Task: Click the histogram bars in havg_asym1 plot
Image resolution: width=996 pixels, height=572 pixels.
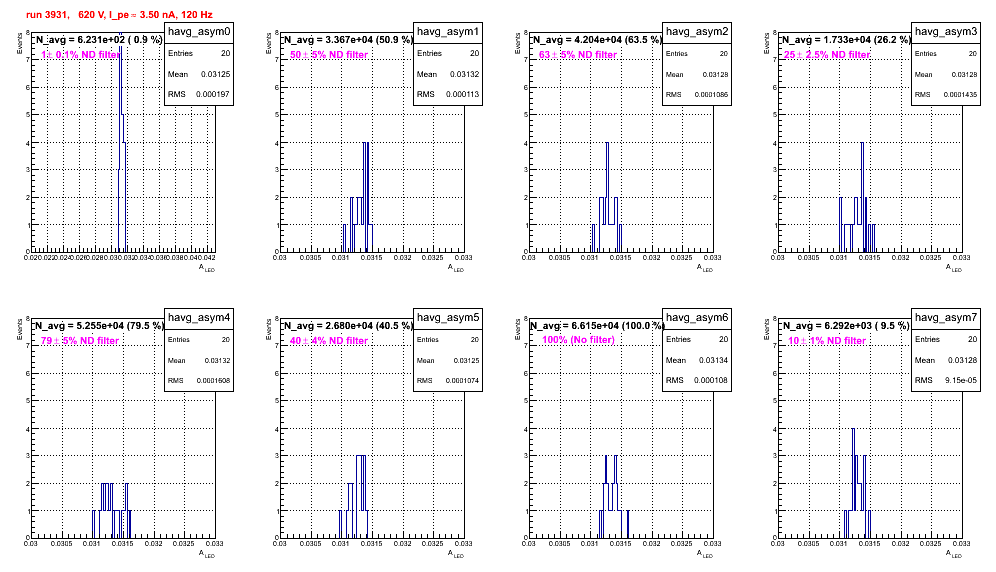Action: [357, 197]
